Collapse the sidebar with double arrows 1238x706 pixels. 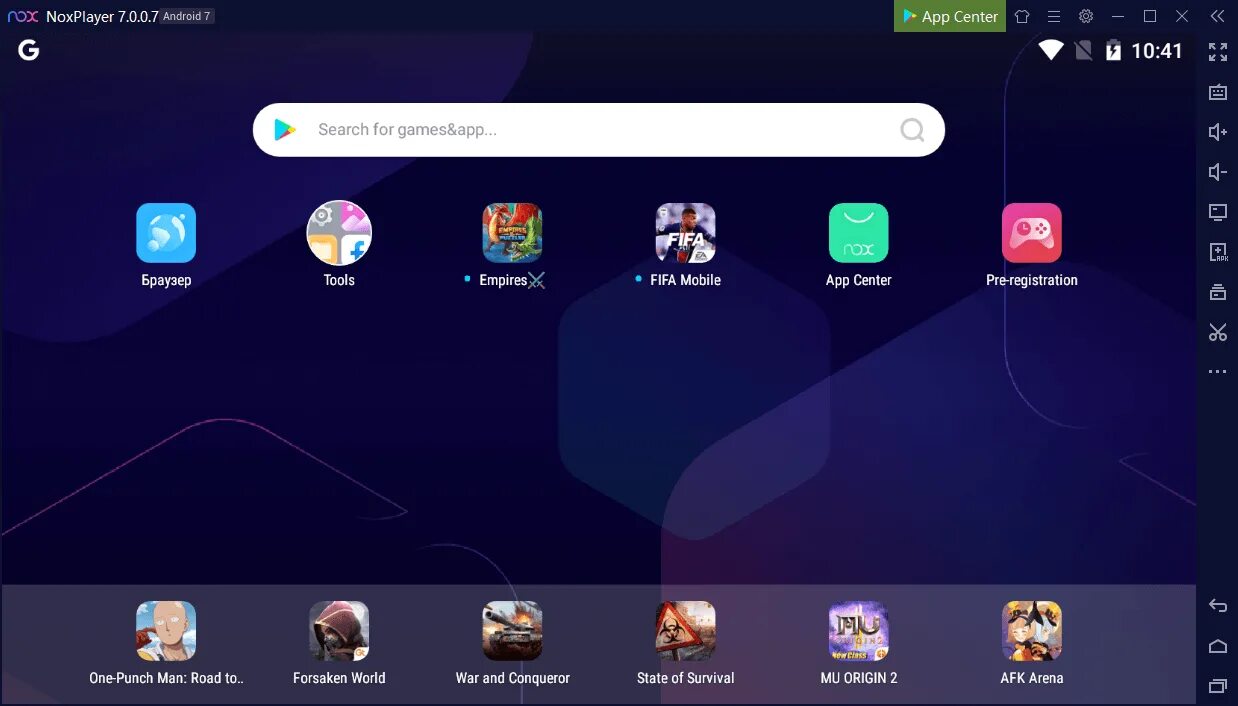(x=1217, y=16)
